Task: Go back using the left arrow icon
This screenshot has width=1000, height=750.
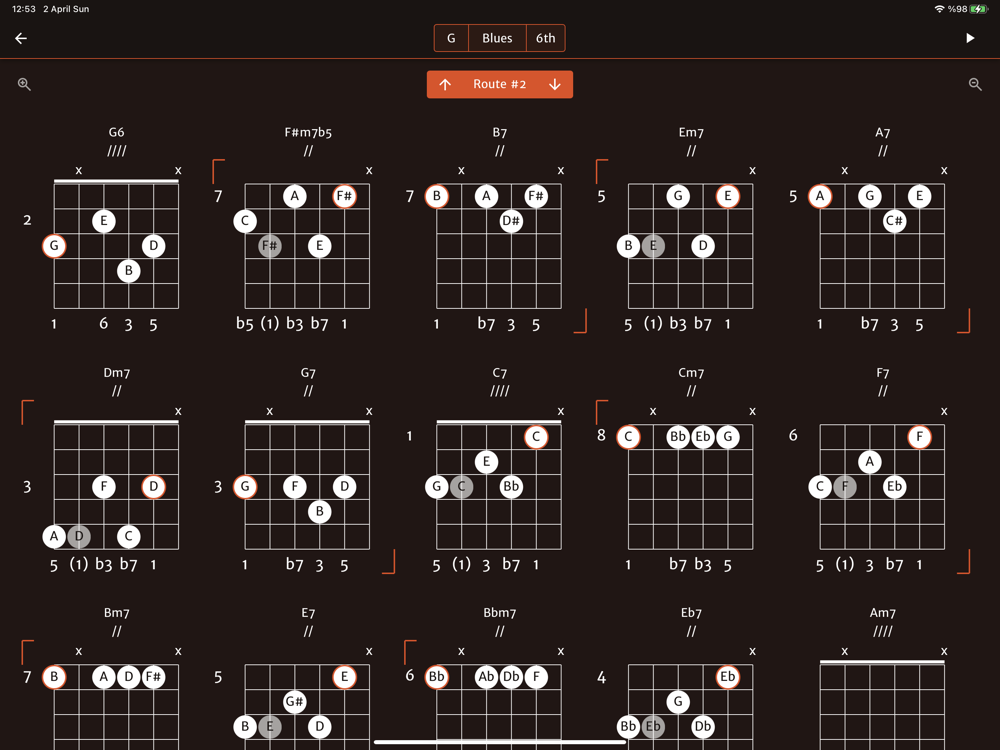Action: 21,38
